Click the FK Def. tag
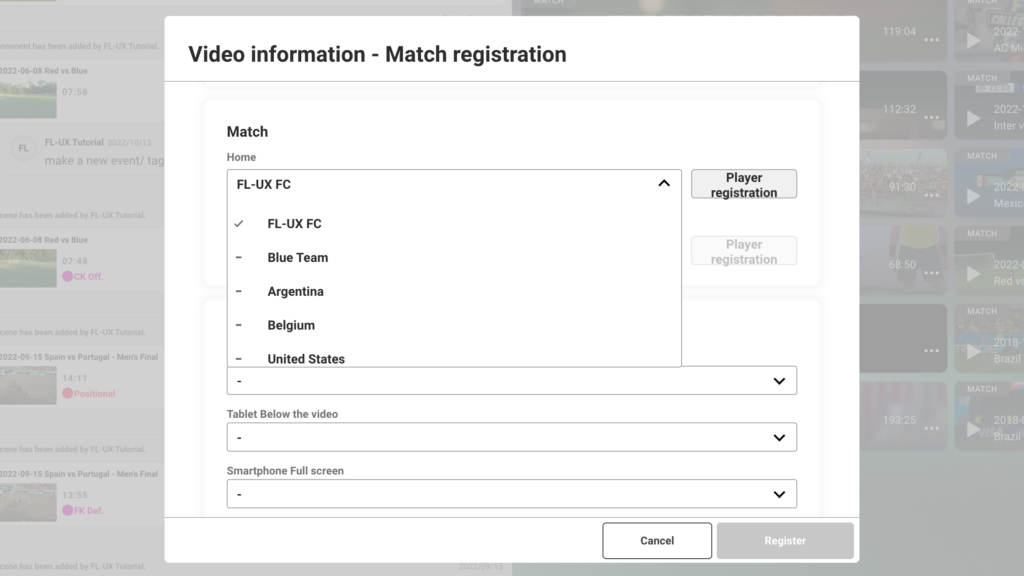1024x576 pixels. pyautogui.click(x=83, y=510)
